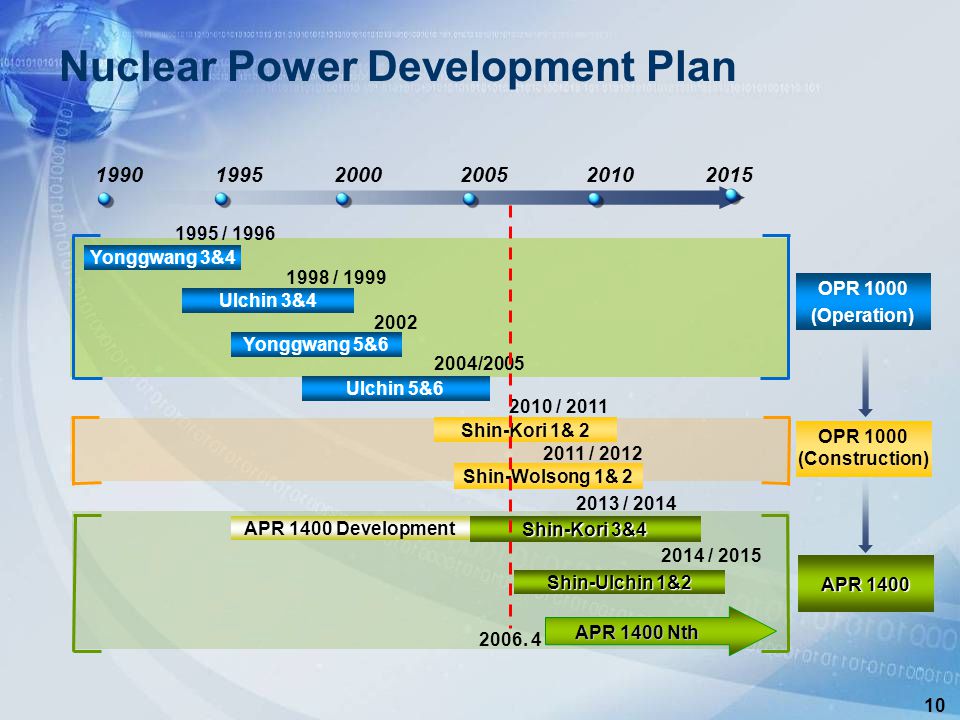This screenshot has height=720, width=960.
Task: Click the 1995 timeline marker dot
Action: pos(222,200)
